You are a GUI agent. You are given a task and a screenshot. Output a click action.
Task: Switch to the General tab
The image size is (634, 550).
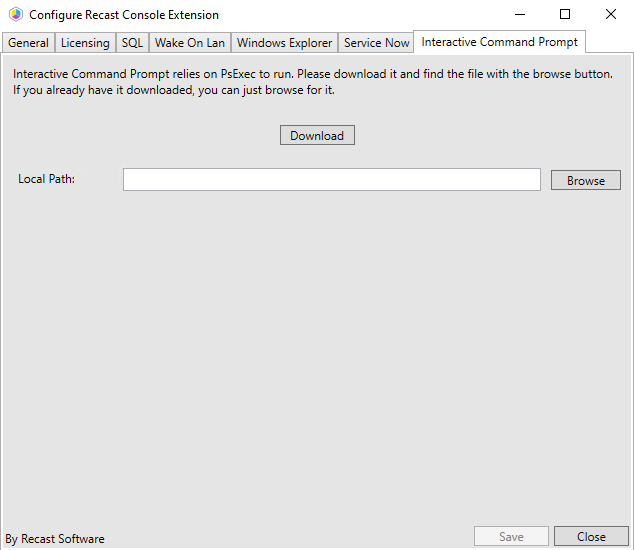(x=28, y=43)
